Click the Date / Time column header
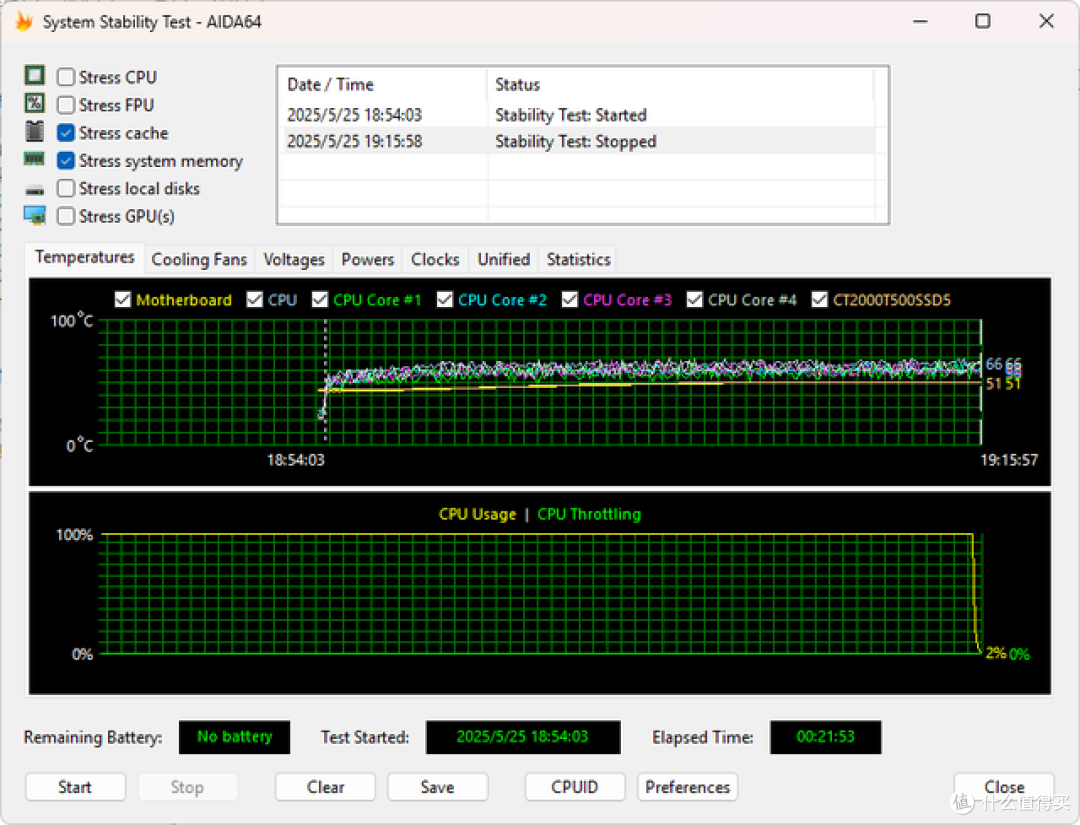1080x825 pixels. (x=383, y=85)
